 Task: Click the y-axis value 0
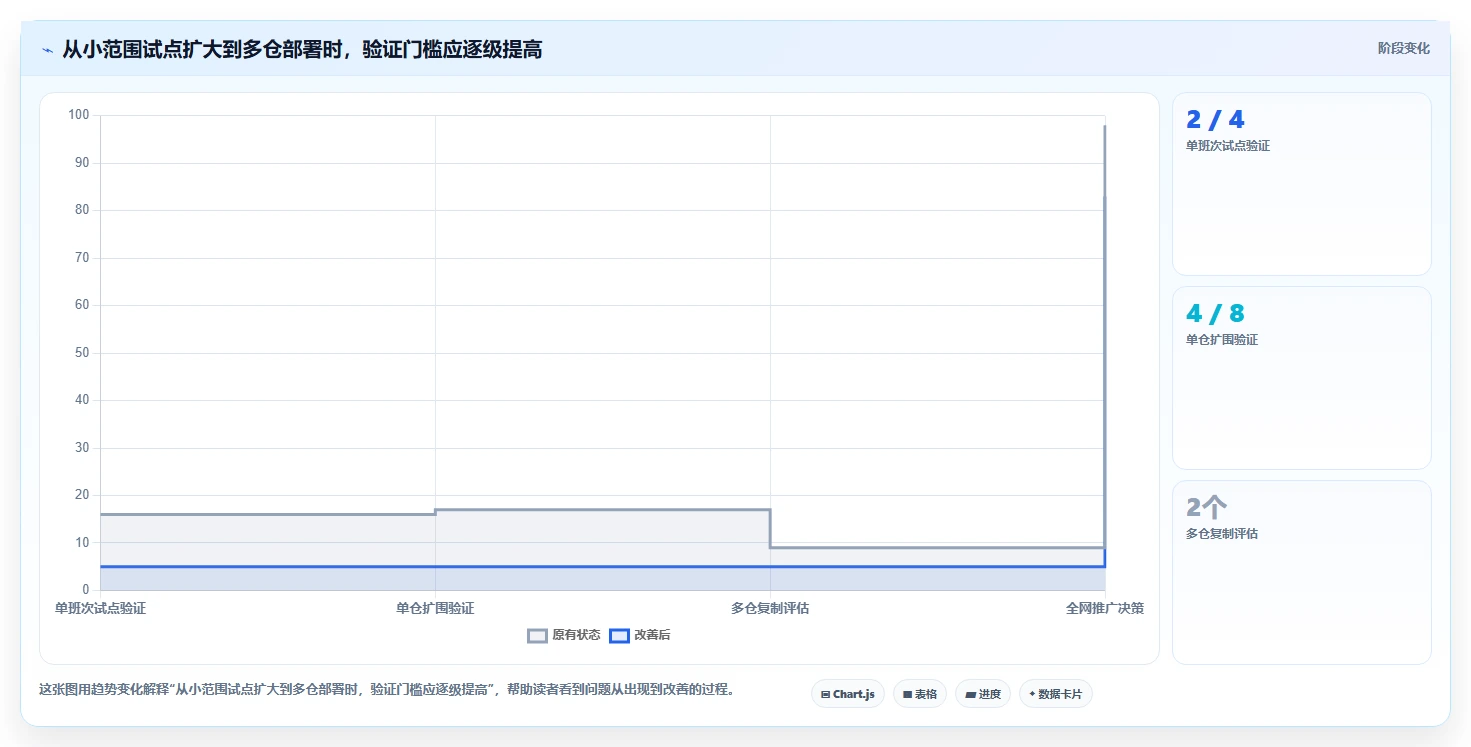tap(86, 590)
